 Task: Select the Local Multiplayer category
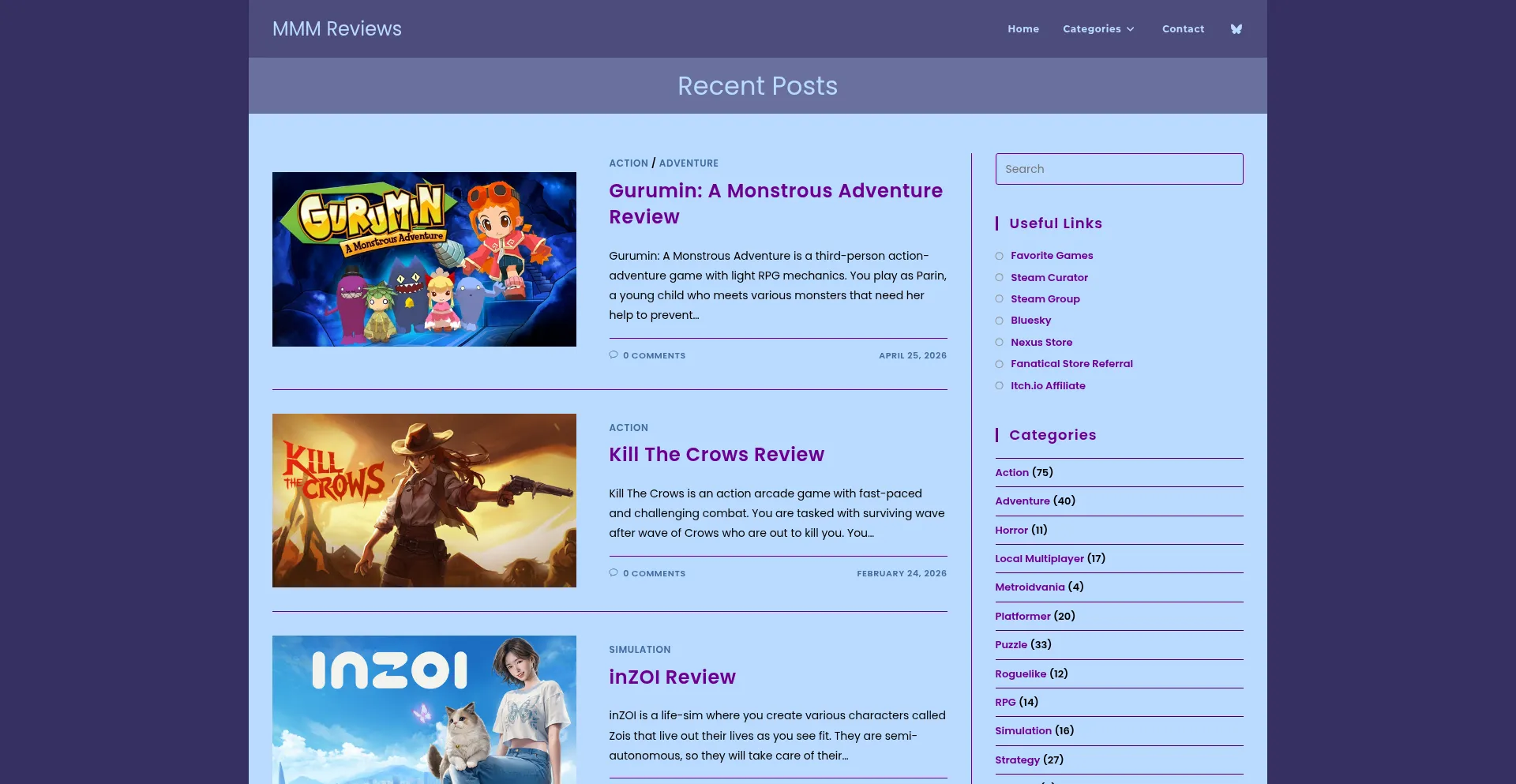pos(1039,558)
